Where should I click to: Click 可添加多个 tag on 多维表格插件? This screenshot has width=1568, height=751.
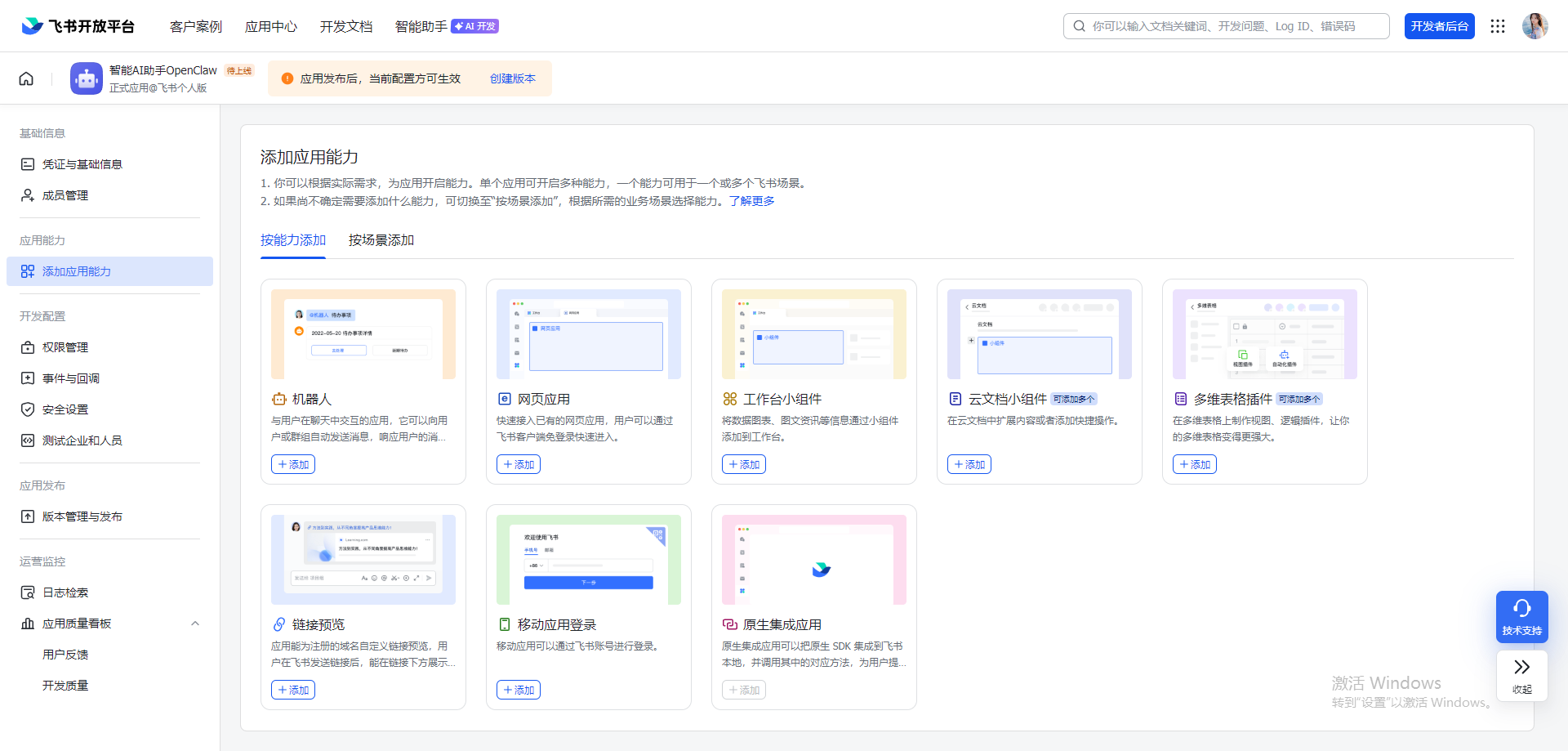coord(1299,399)
